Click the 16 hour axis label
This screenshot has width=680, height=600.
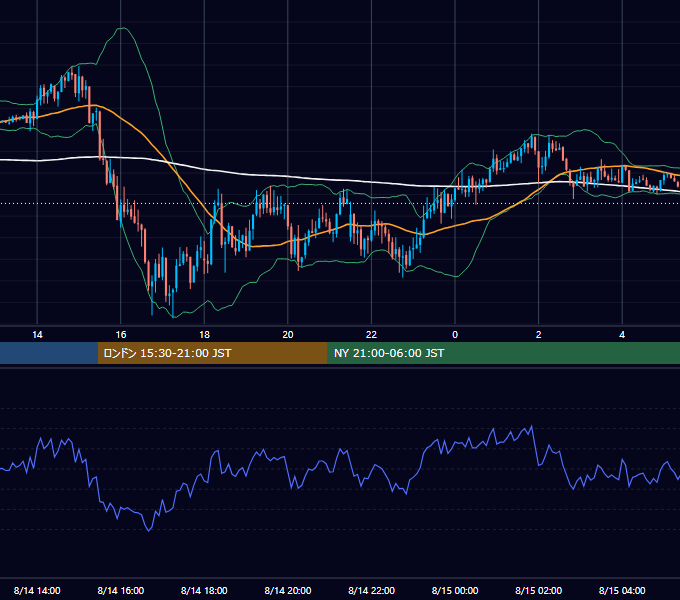pos(121,335)
